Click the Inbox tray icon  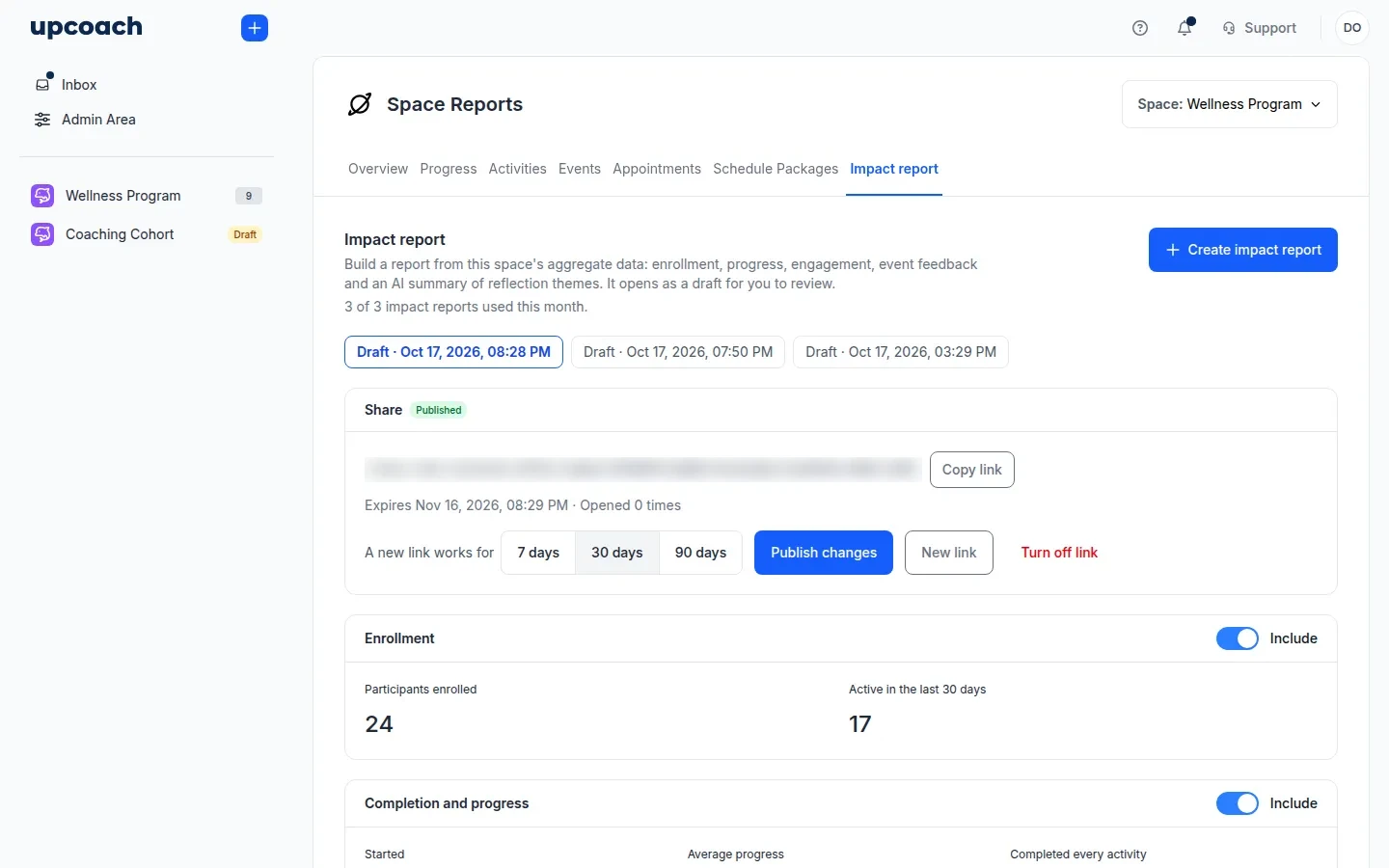[42, 84]
